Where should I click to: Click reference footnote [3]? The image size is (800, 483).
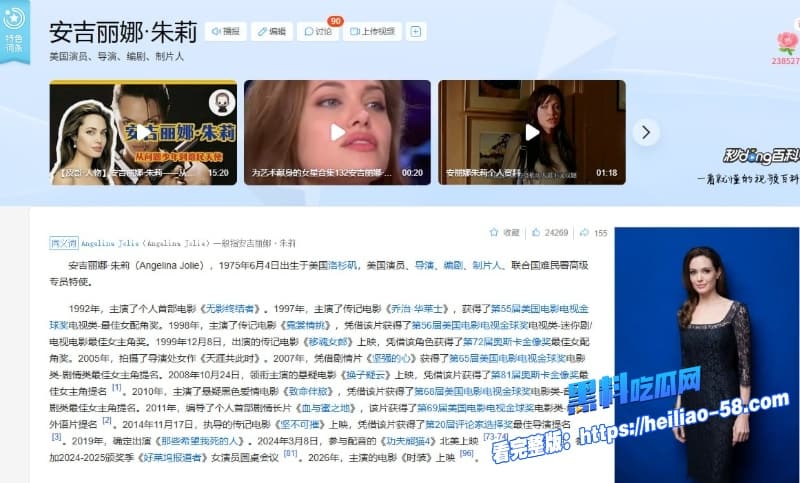click(x=56, y=437)
